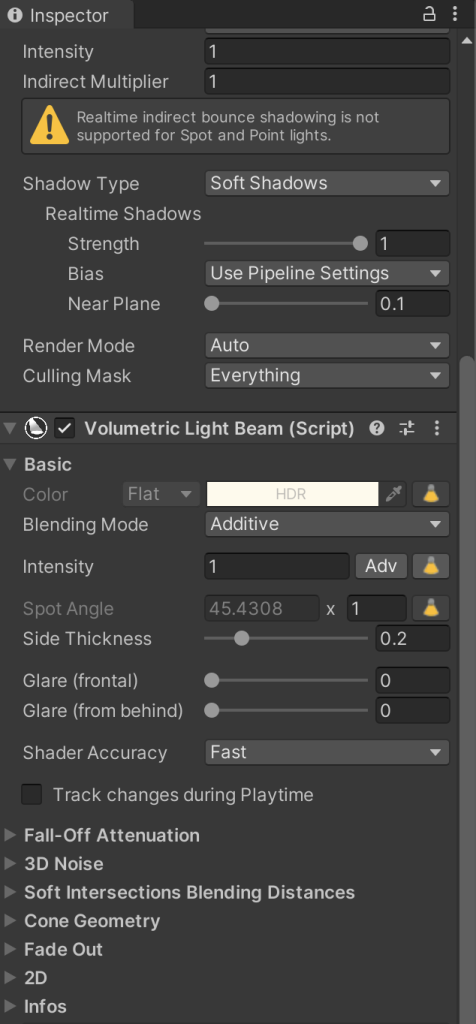The height and width of the screenshot is (1024, 476).
Task: Open the Inspector tab options menu
Action: point(455,14)
